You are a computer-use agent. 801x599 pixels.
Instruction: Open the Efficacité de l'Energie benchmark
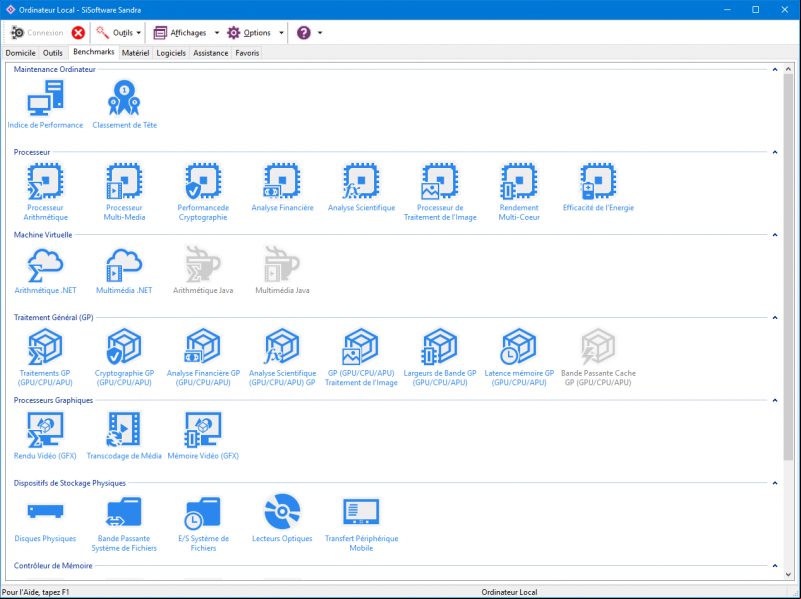598,187
